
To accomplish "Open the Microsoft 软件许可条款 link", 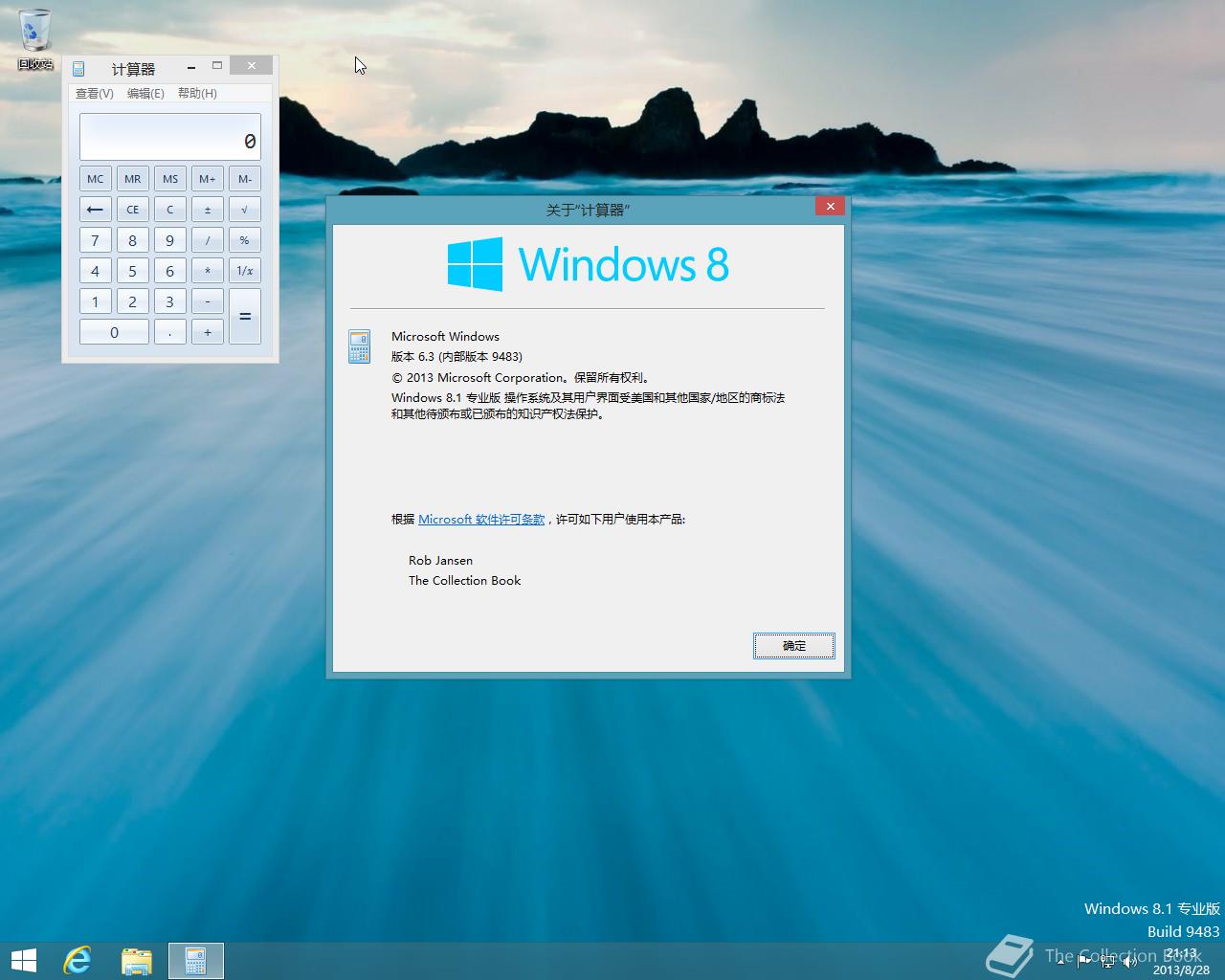I will 481,520.
